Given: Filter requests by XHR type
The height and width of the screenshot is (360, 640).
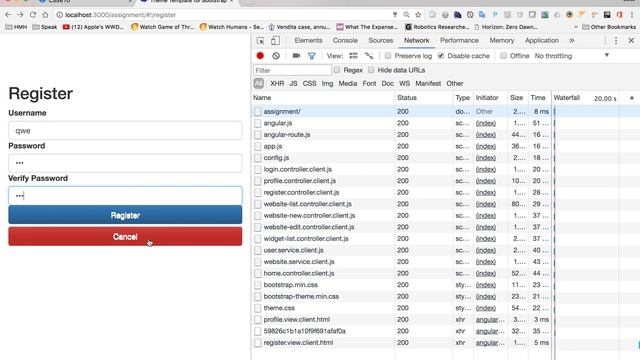Looking at the screenshot, I should click(x=277, y=83).
